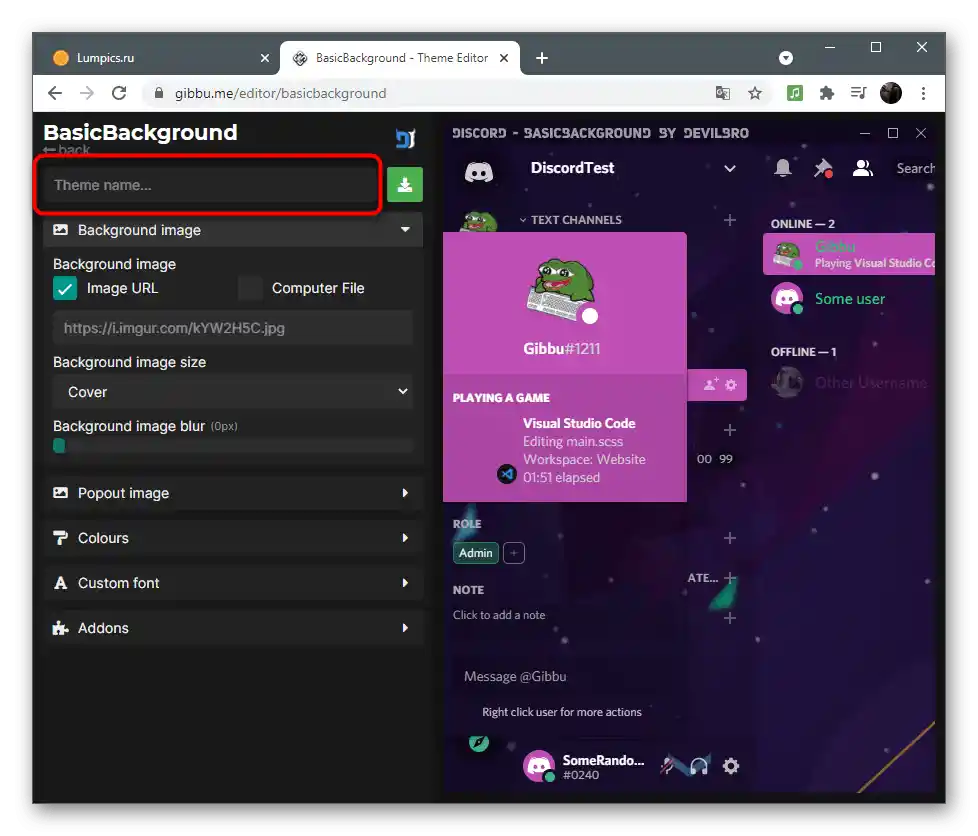Go back in browser history

coord(55,94)
